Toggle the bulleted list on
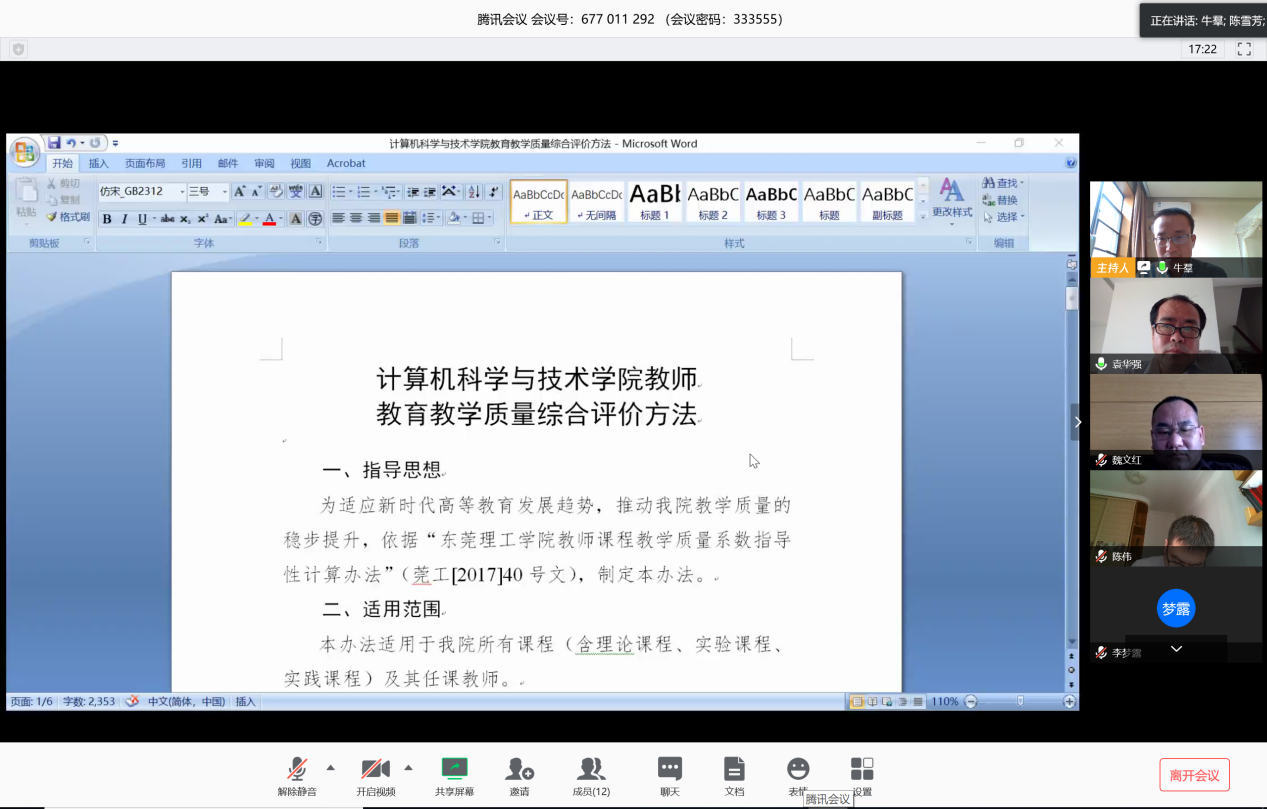This screenshot has height=809, width=1267. [x=338, y=192]
